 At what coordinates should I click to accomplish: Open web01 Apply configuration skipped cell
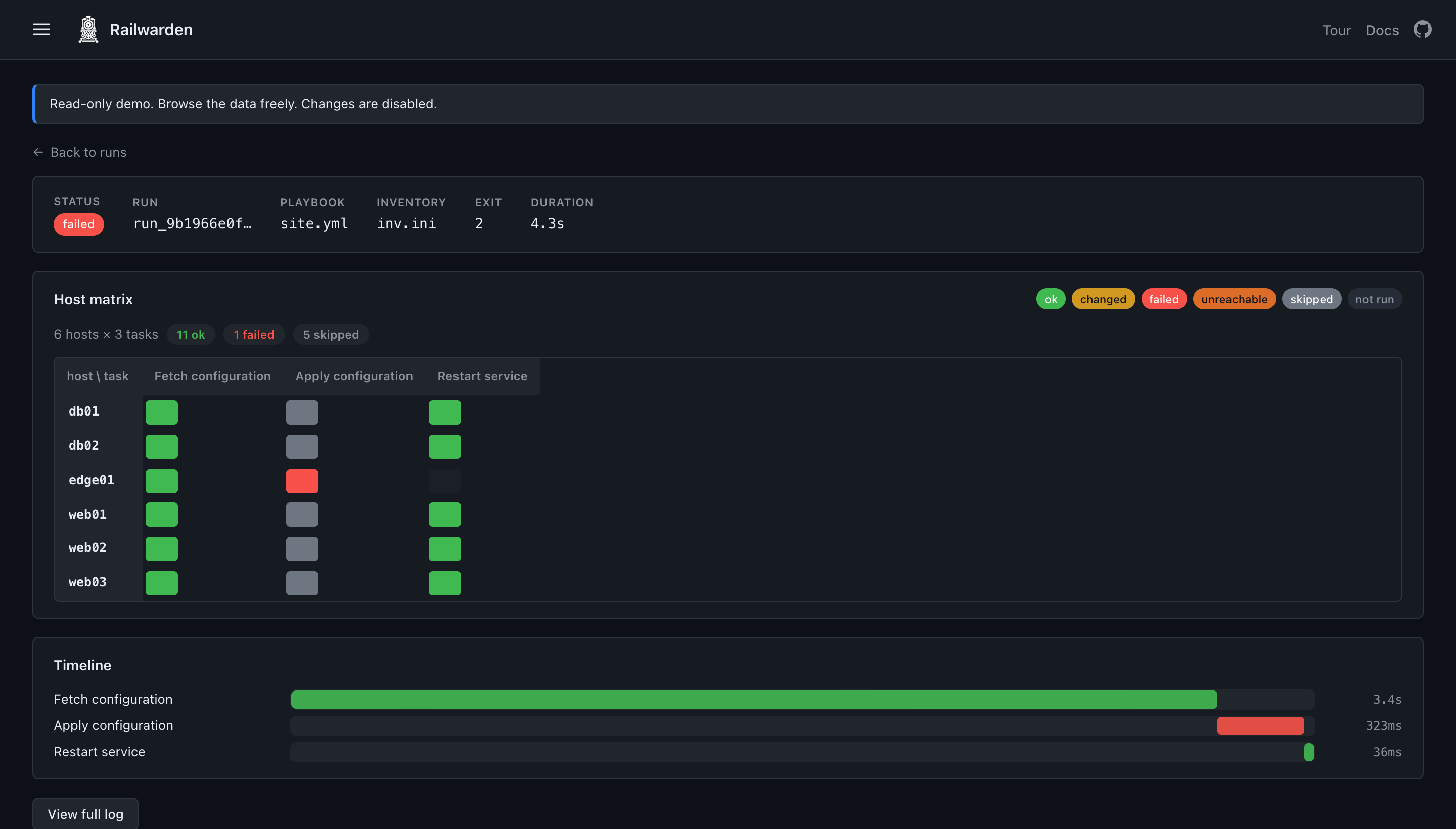point(302,515)
